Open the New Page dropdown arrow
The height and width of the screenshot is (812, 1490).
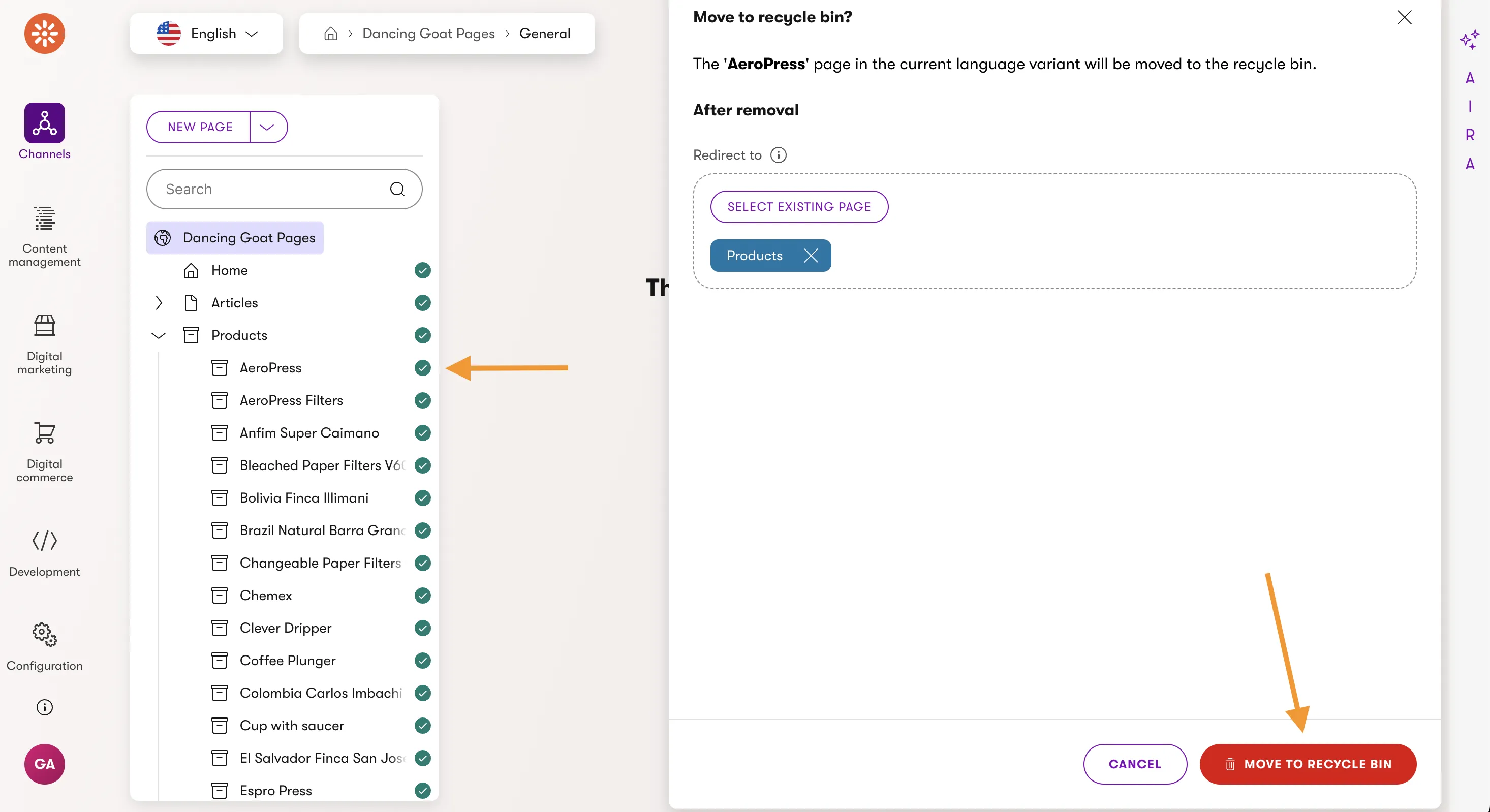click(x=267, y=127)
